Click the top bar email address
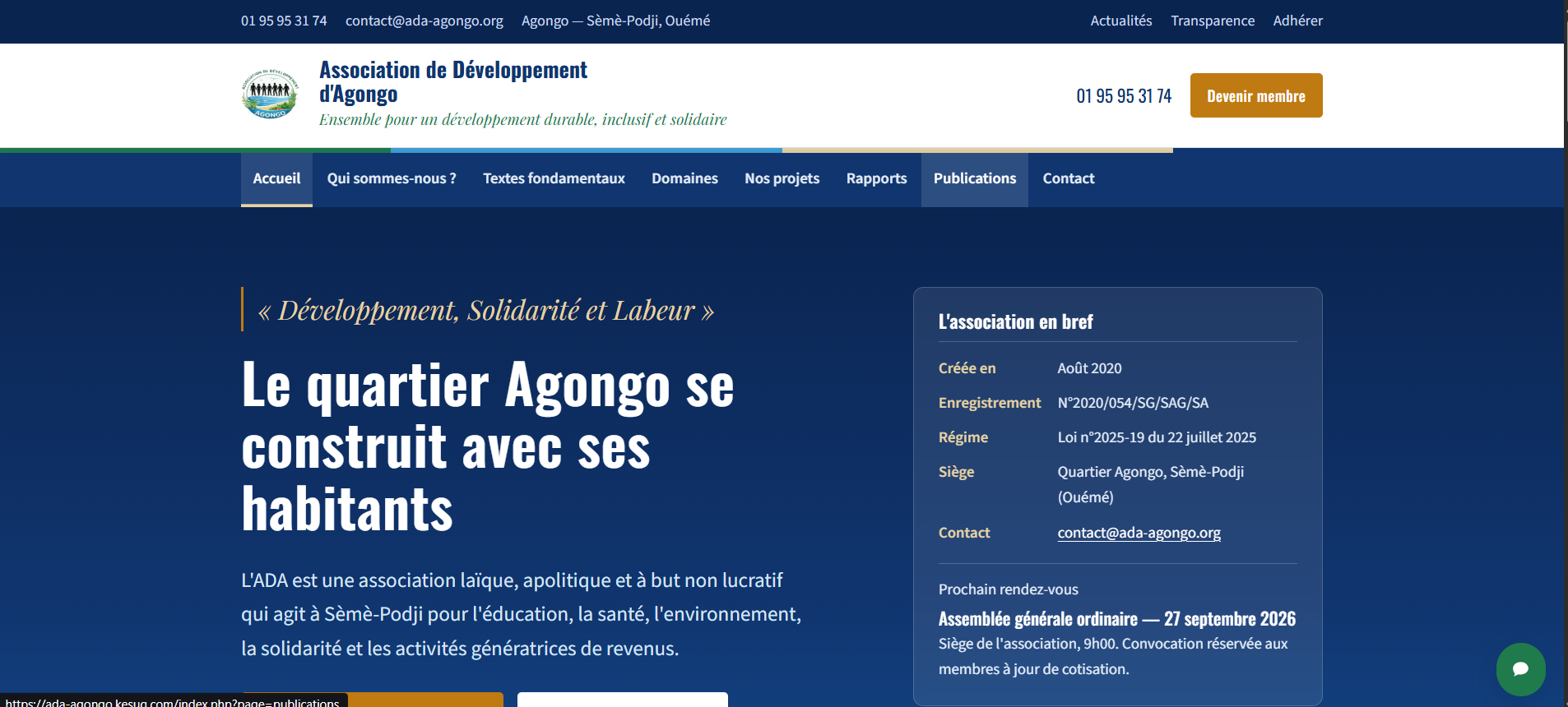The height and width of the screenshot is (707, 1568). pyautogui.click(x=424, y=21)
